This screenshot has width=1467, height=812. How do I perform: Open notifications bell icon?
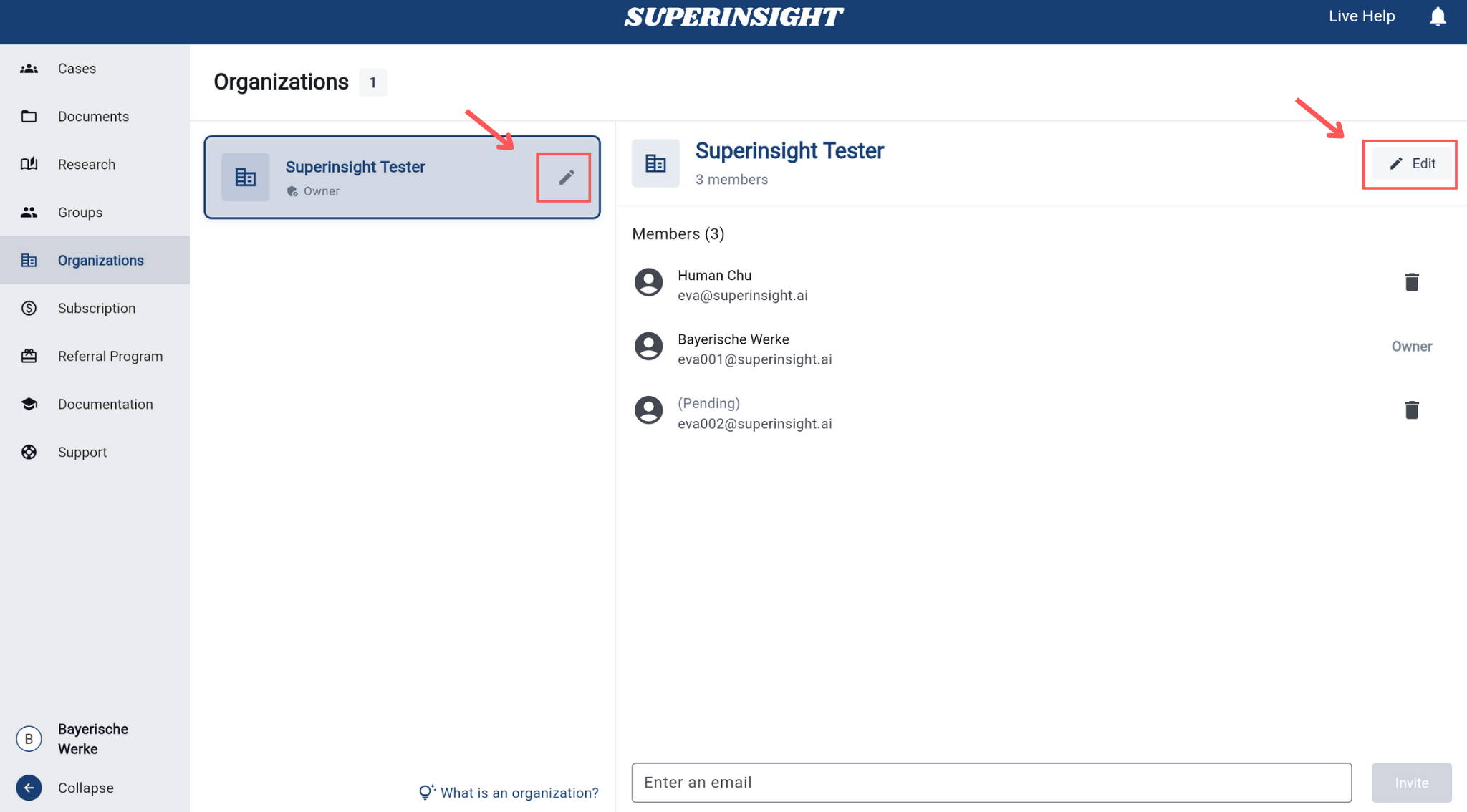click(1438, 16)
